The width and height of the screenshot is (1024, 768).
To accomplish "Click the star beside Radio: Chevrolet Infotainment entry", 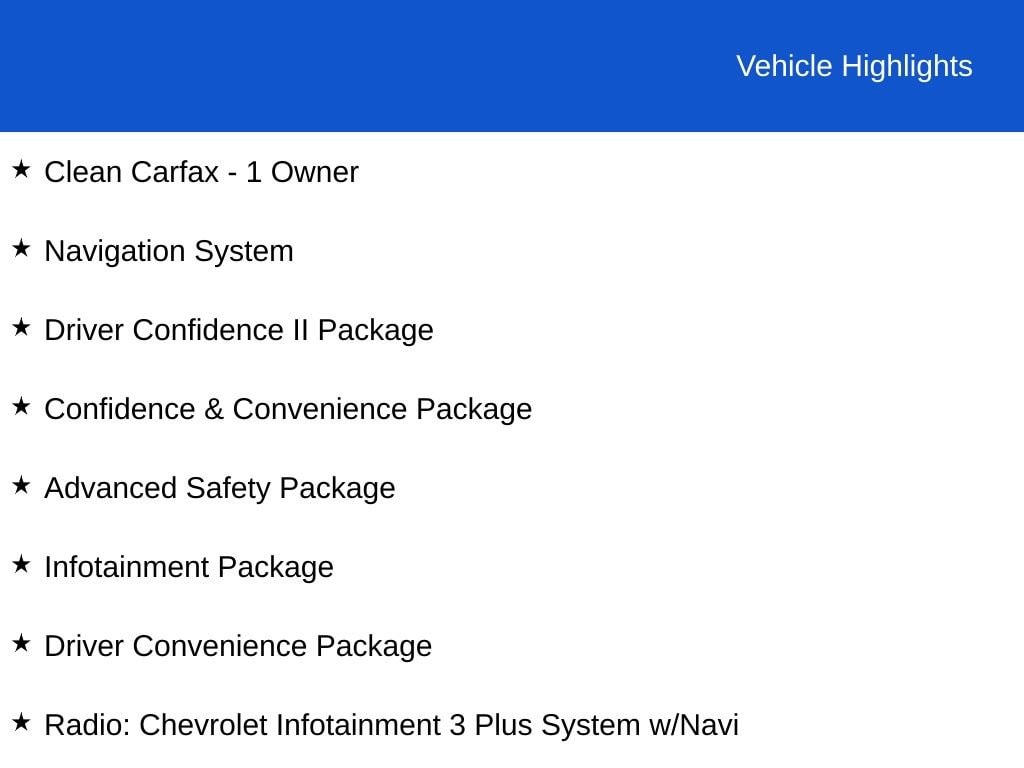I will click(21, 722).
